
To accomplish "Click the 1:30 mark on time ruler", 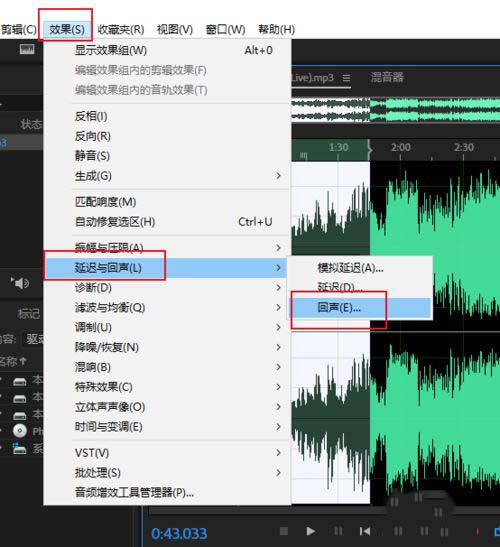I will tap(338, 147).
